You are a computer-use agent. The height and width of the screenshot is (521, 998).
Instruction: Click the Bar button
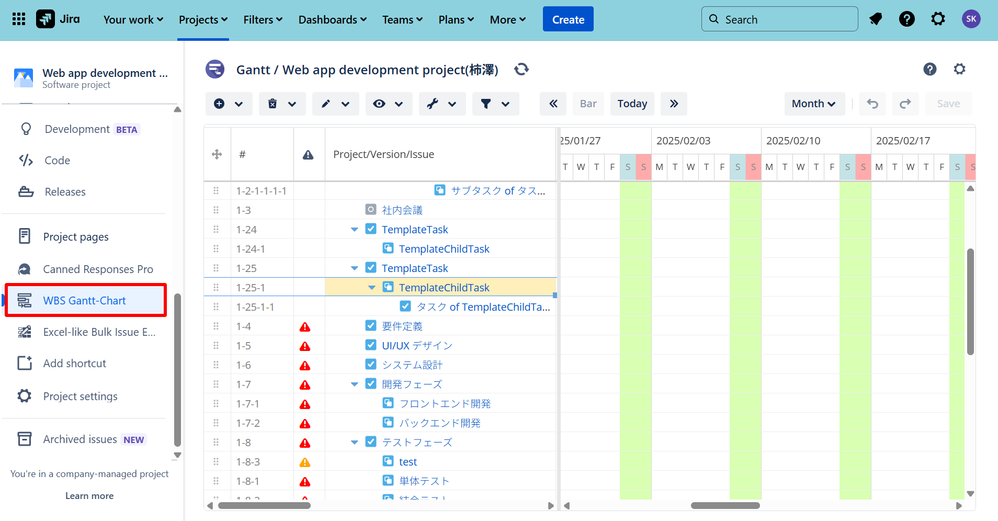588,104
